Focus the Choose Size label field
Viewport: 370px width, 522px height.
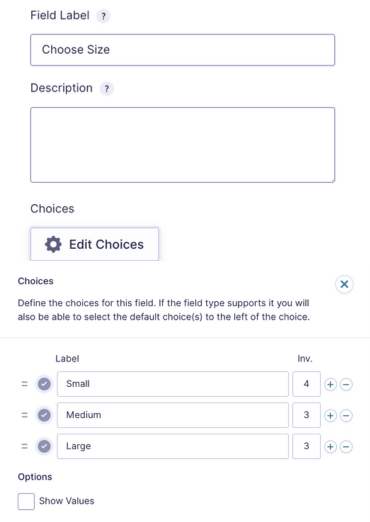tap(183, 50)
